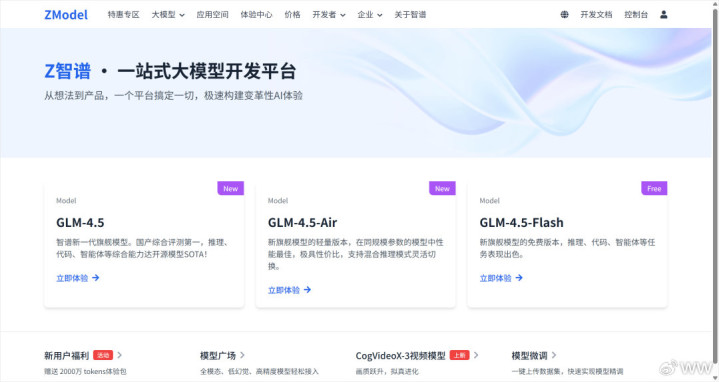Screen dimensions: 719x382
Task: Open 控制台 link in header
Action: pyautogui.click(x=636, y=15)
